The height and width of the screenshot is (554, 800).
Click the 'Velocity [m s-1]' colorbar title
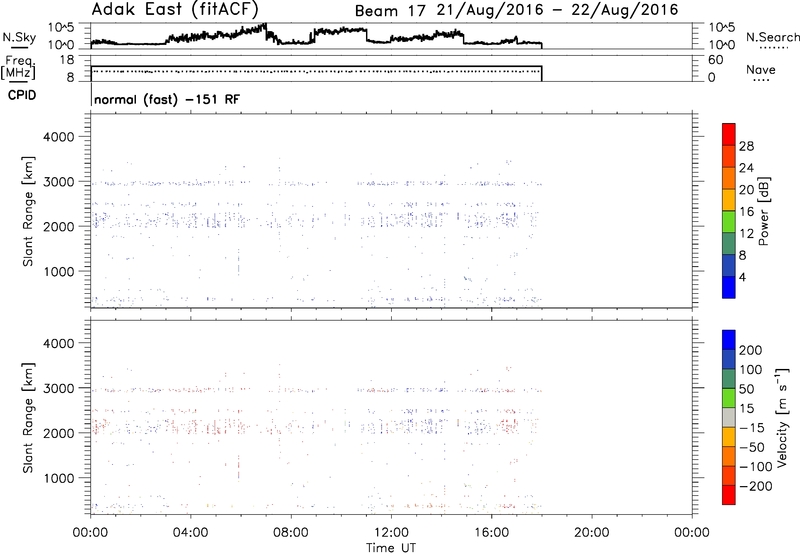tap(781, 417)
